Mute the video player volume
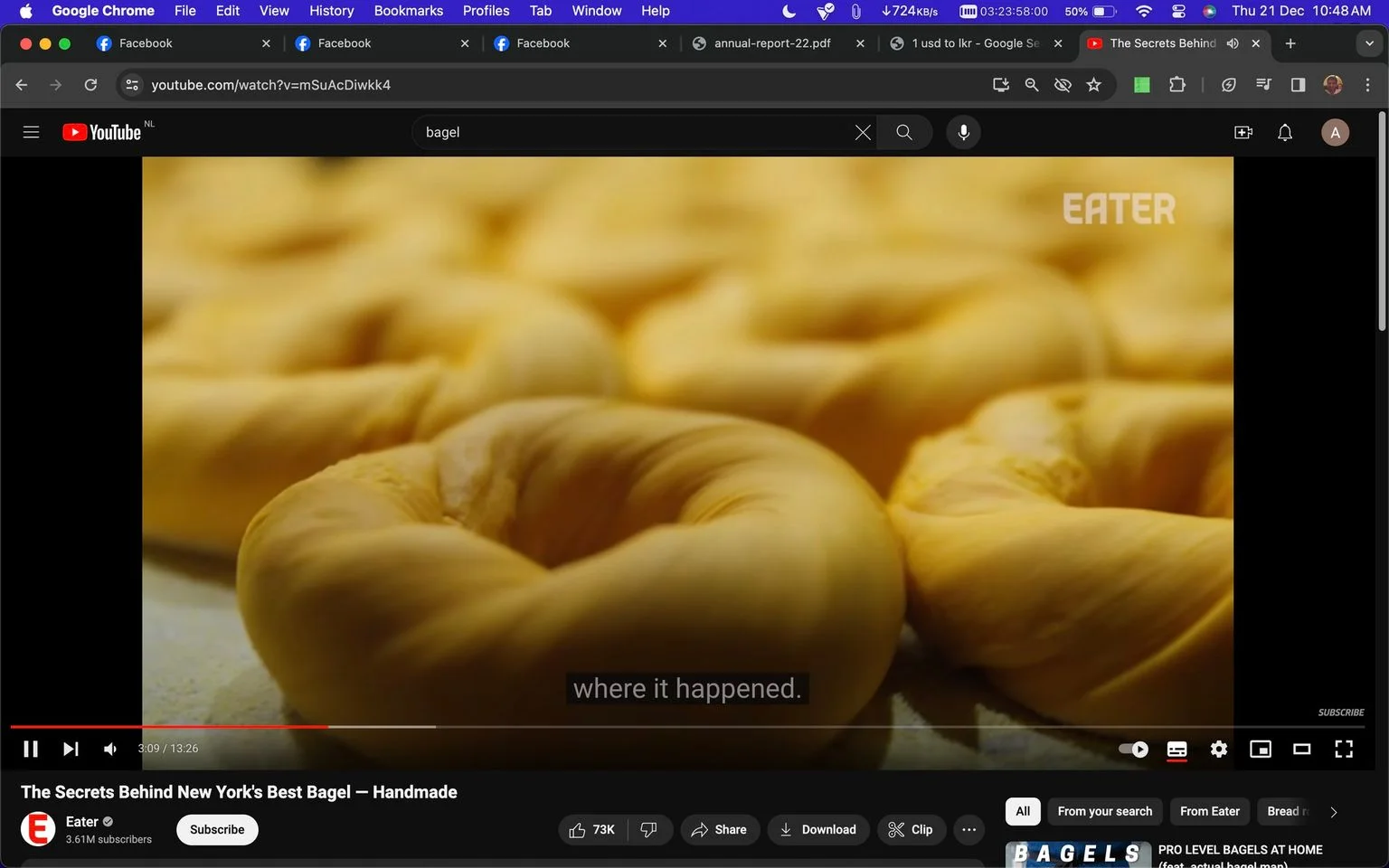Screen dimensions: 1389x868 coord(110,749)
